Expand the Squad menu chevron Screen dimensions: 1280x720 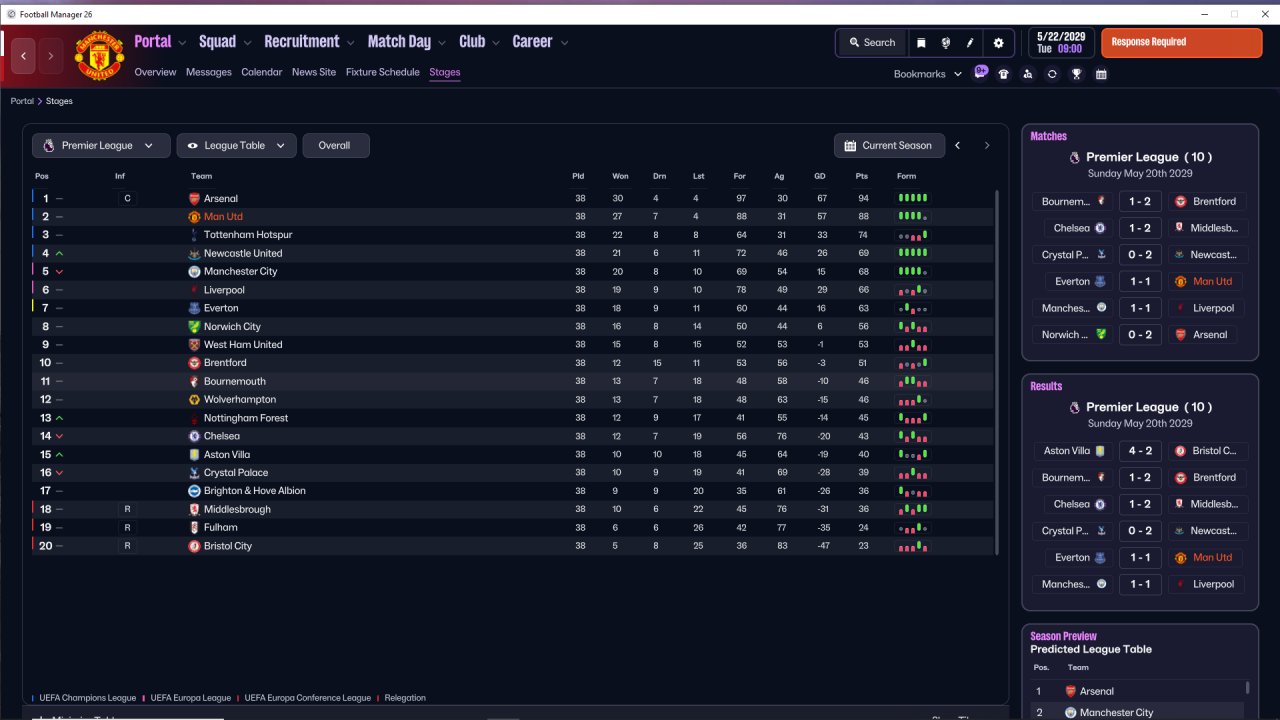click(247, 43)
